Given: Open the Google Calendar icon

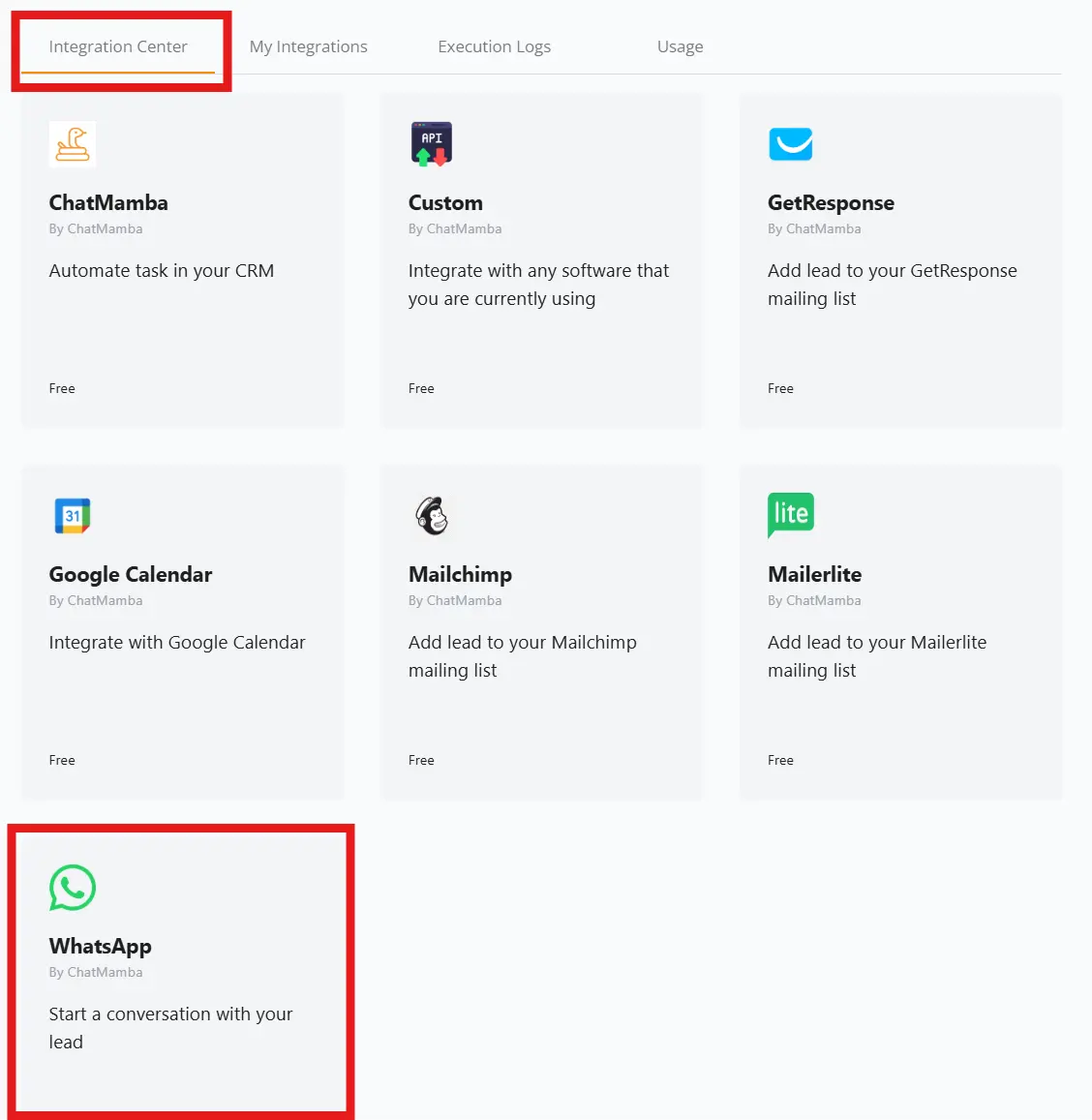Looking at the screenshot, I should (72, 515).
